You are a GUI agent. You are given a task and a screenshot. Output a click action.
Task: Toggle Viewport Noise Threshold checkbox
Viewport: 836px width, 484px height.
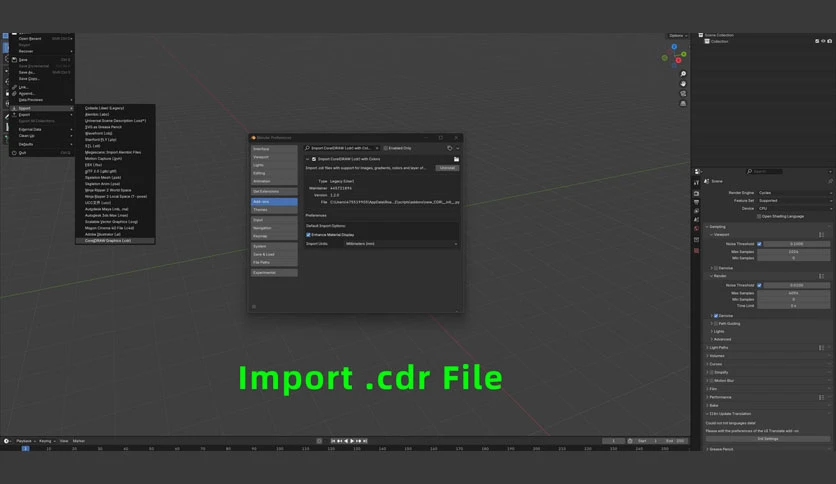759,244
